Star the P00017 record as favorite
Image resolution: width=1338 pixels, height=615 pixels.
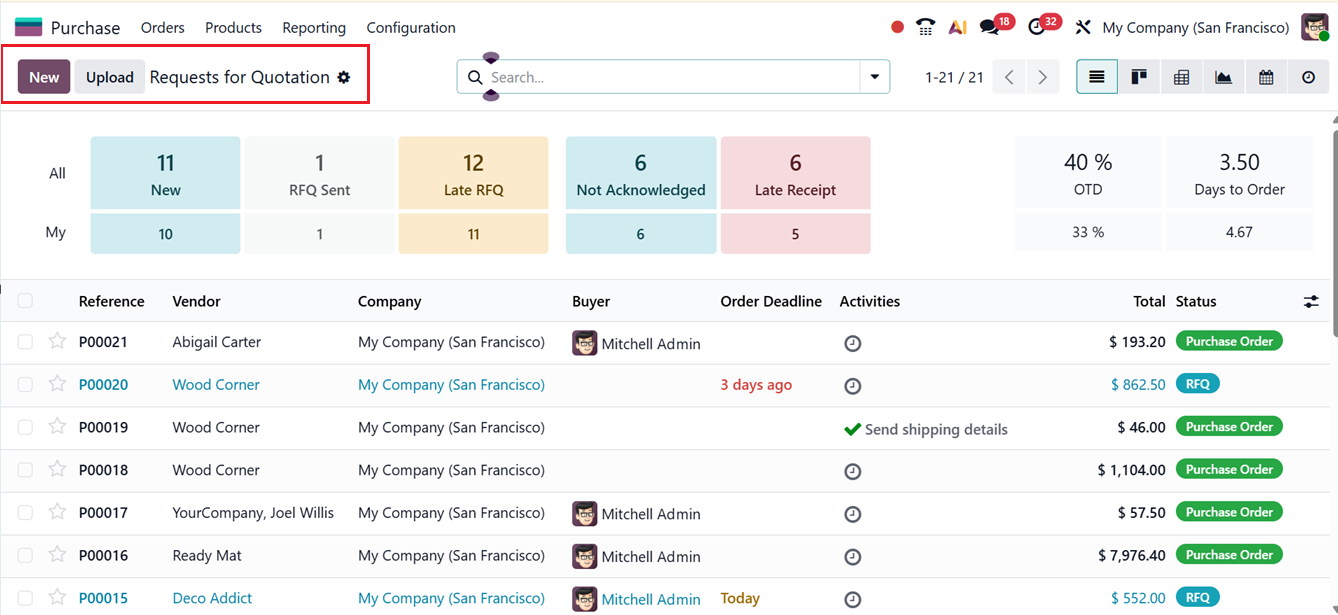click(x=57, y=513)
